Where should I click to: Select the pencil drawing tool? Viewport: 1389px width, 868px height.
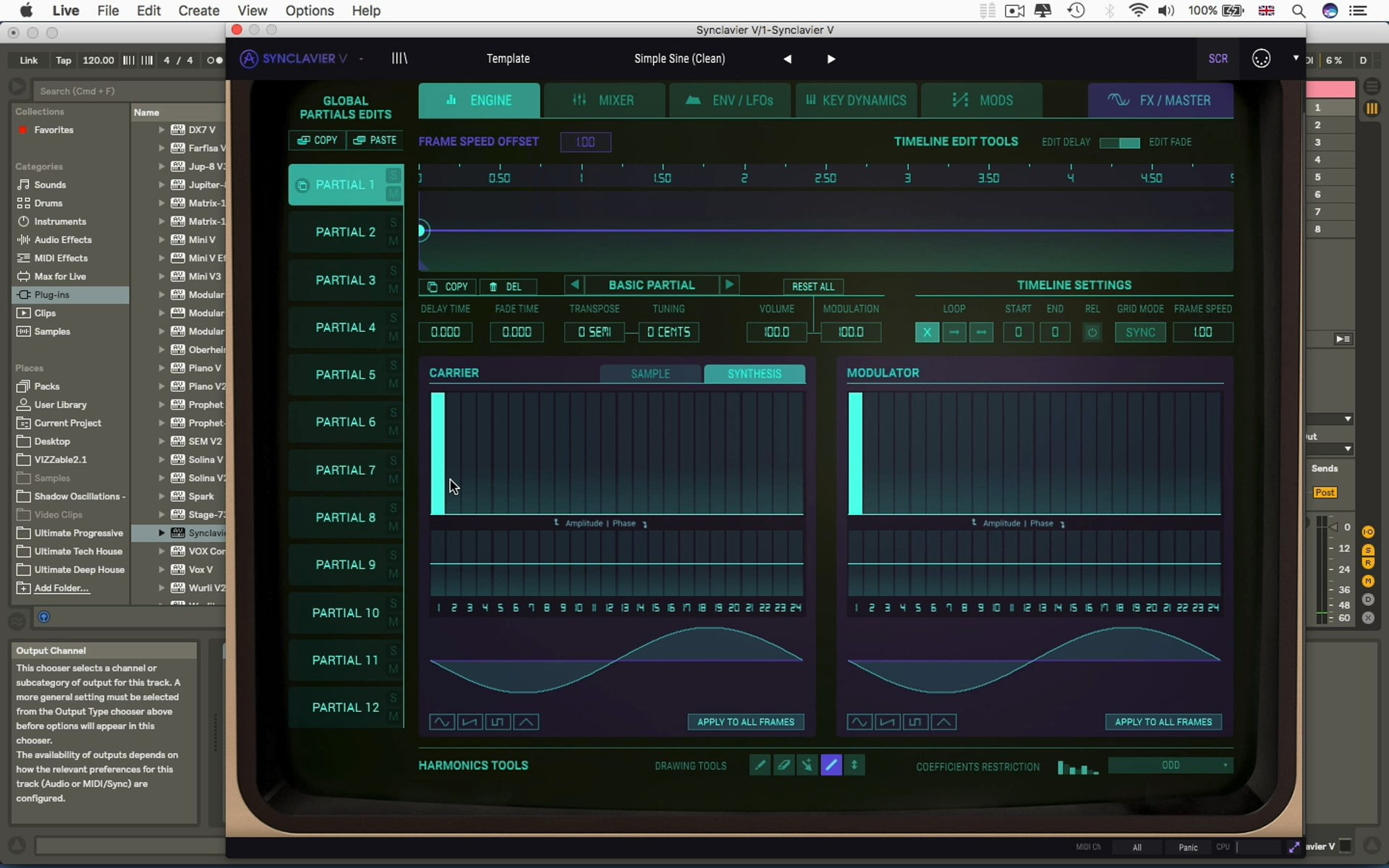click(760, 765)
